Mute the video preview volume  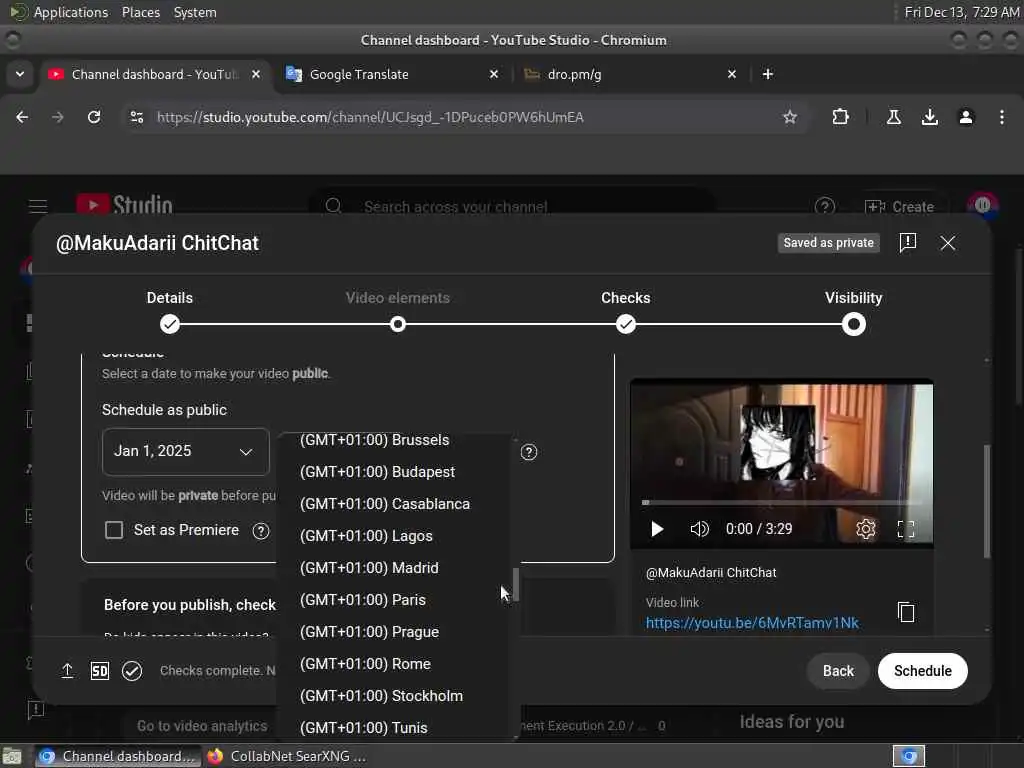699,529
